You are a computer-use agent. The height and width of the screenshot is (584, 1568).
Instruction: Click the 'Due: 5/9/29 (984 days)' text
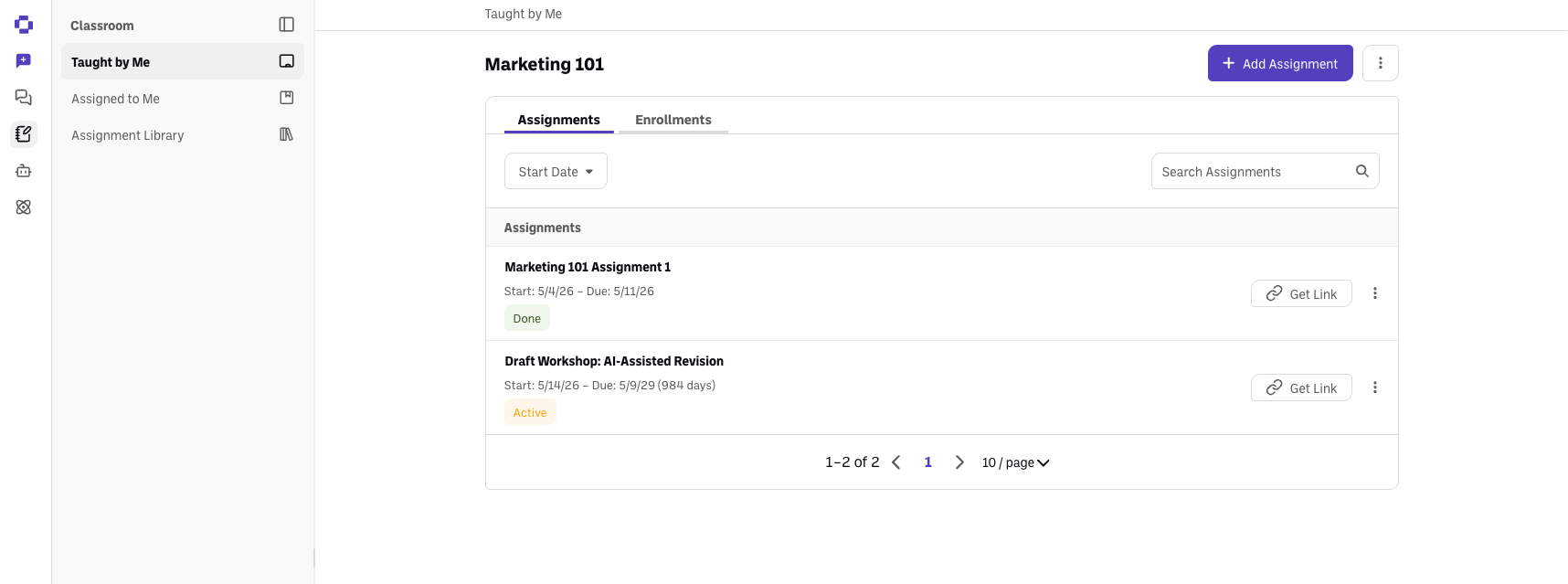(x=653, y=386)
